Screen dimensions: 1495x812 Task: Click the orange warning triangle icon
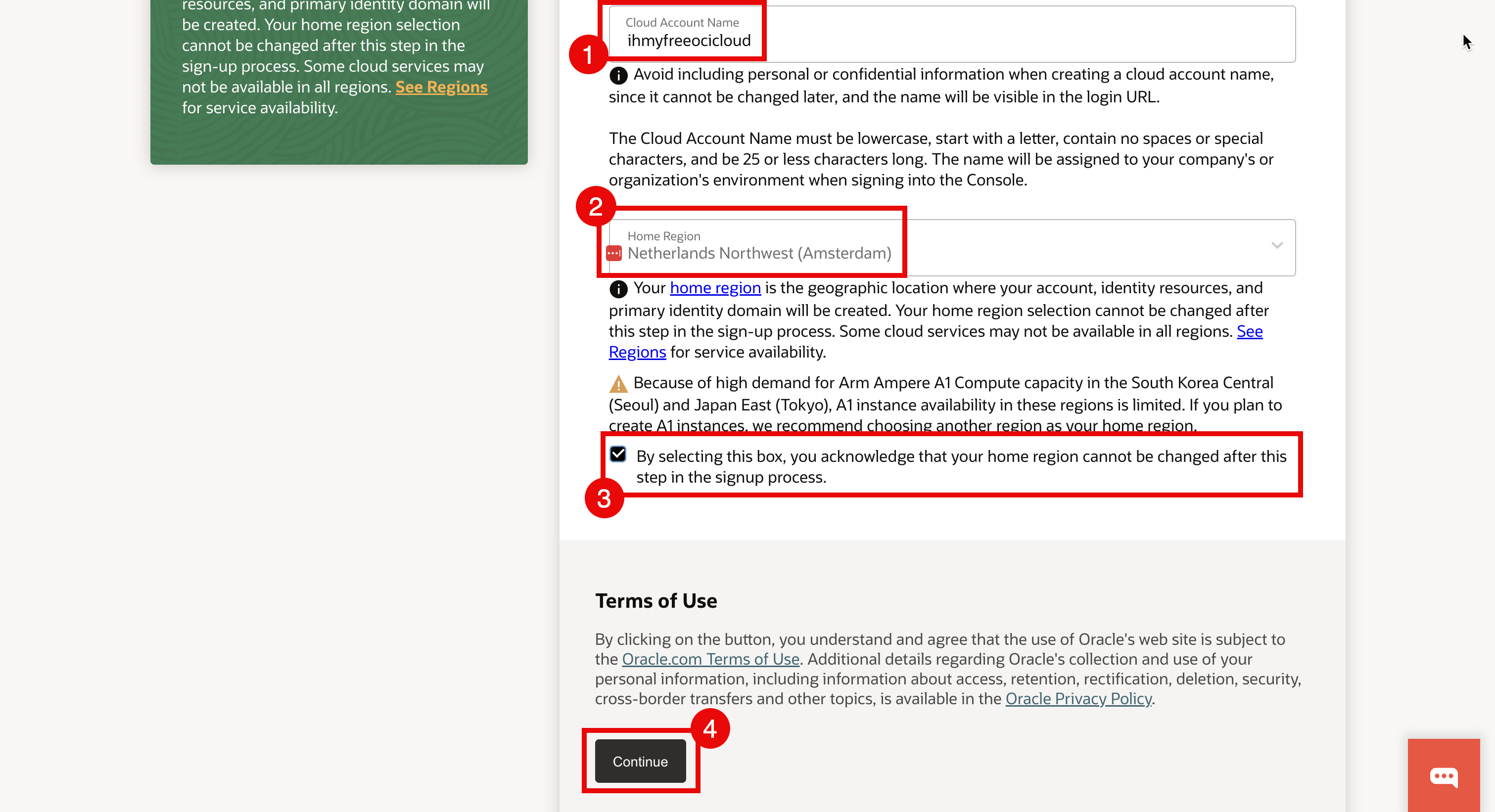pos(618,384)
